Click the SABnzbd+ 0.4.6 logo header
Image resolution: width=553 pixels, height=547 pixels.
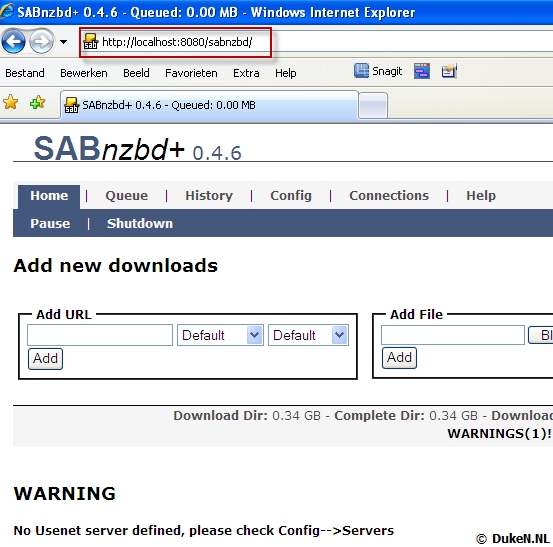[138, 148]
